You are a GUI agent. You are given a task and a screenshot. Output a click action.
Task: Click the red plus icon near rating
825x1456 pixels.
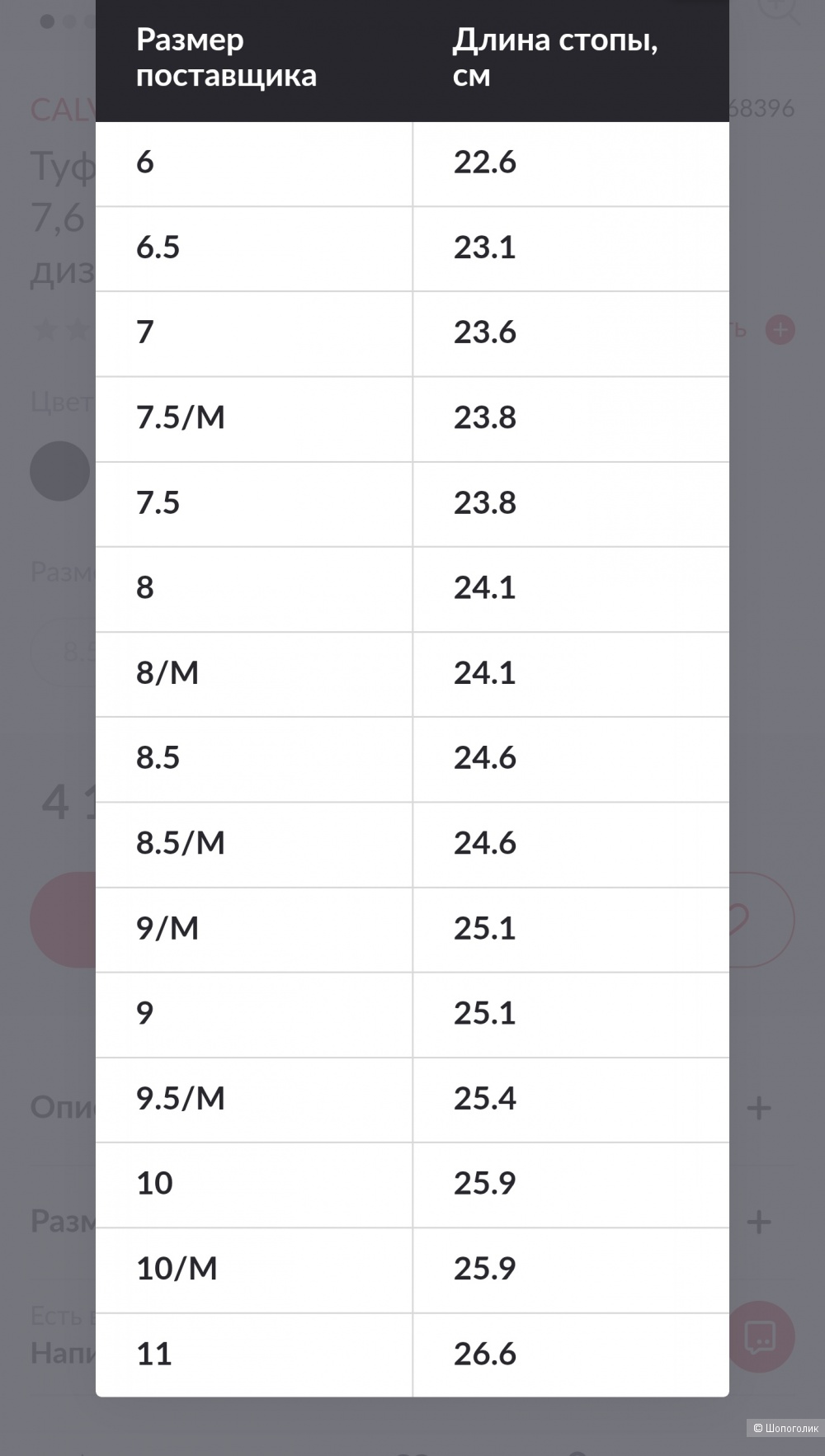(780, 330)
